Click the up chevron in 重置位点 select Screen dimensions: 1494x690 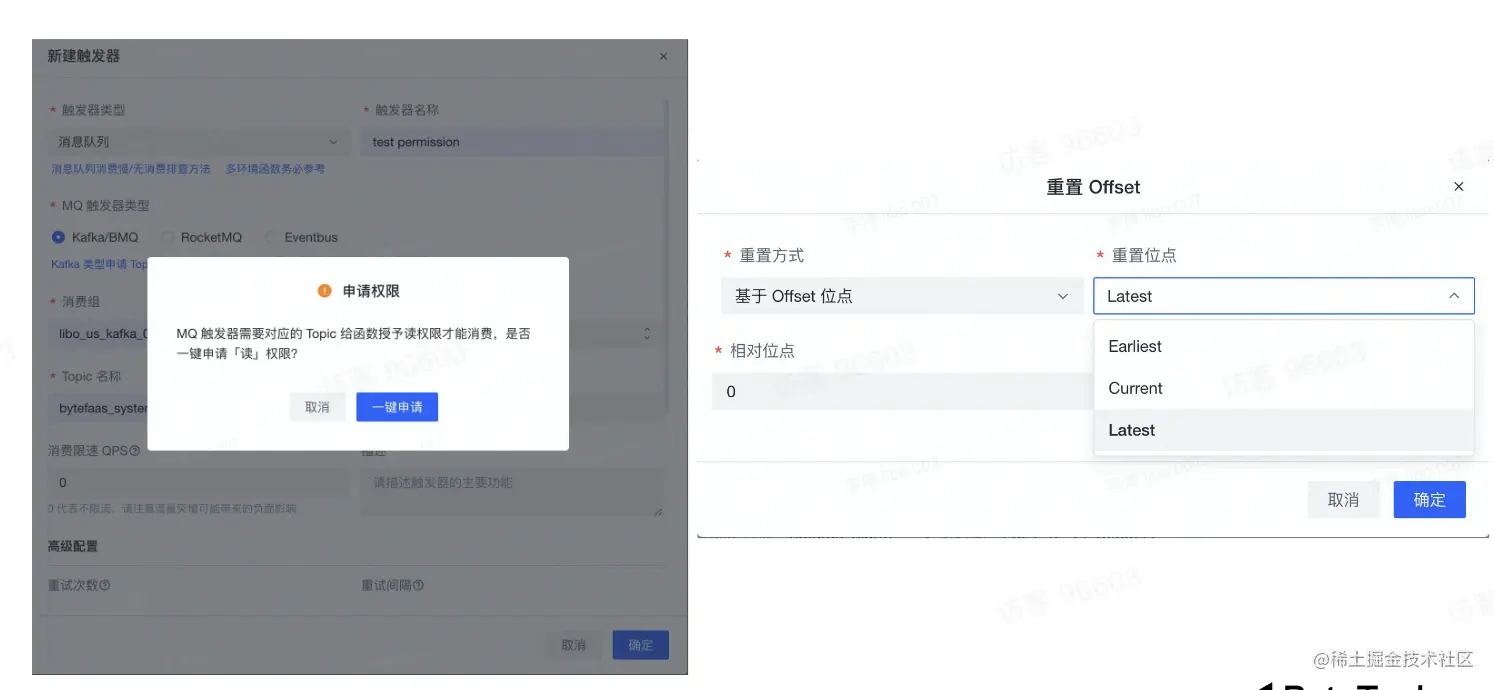tap(1454, 296)
